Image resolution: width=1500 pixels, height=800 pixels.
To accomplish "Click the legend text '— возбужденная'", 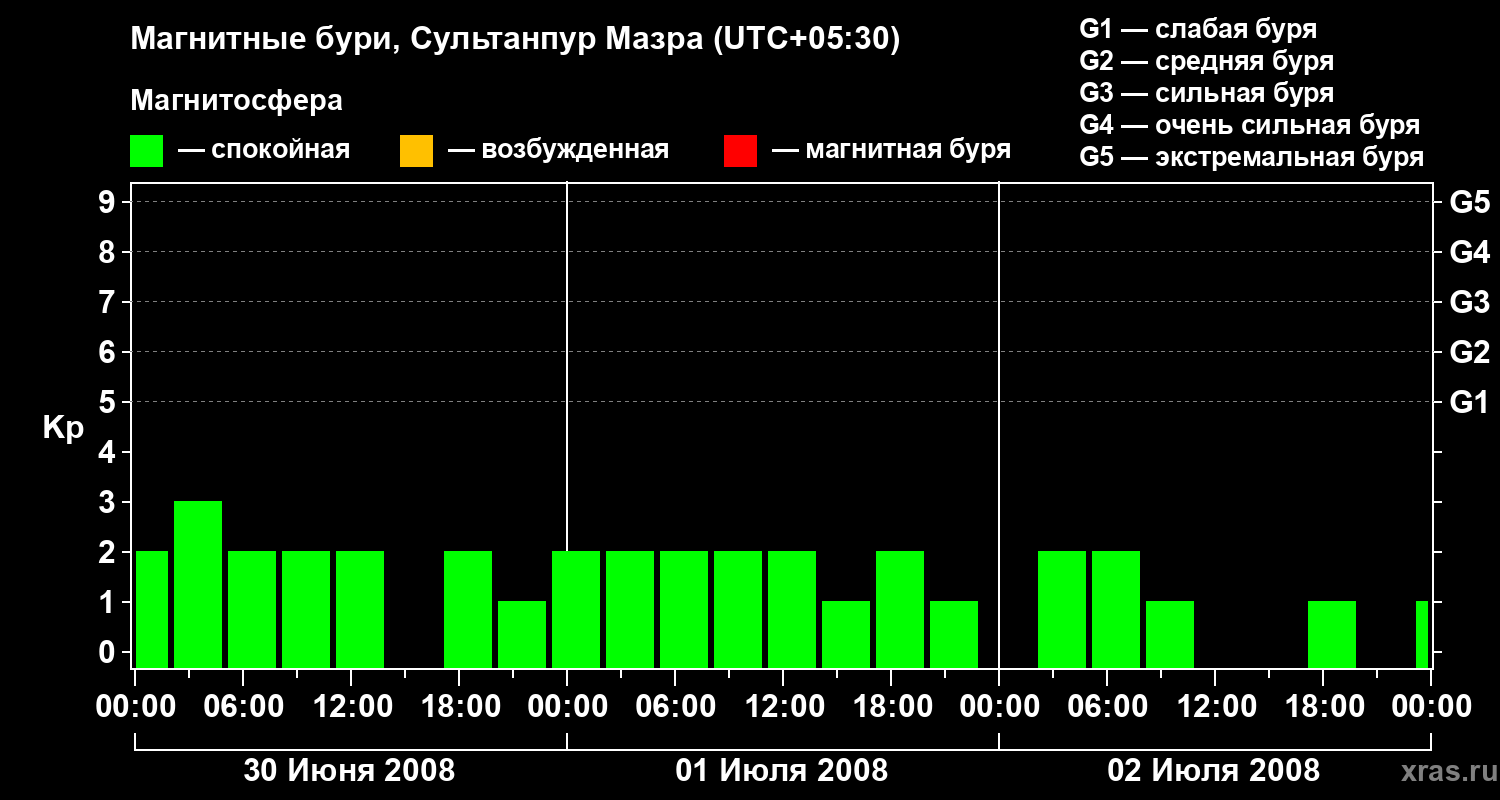I will tap(558, 150).
